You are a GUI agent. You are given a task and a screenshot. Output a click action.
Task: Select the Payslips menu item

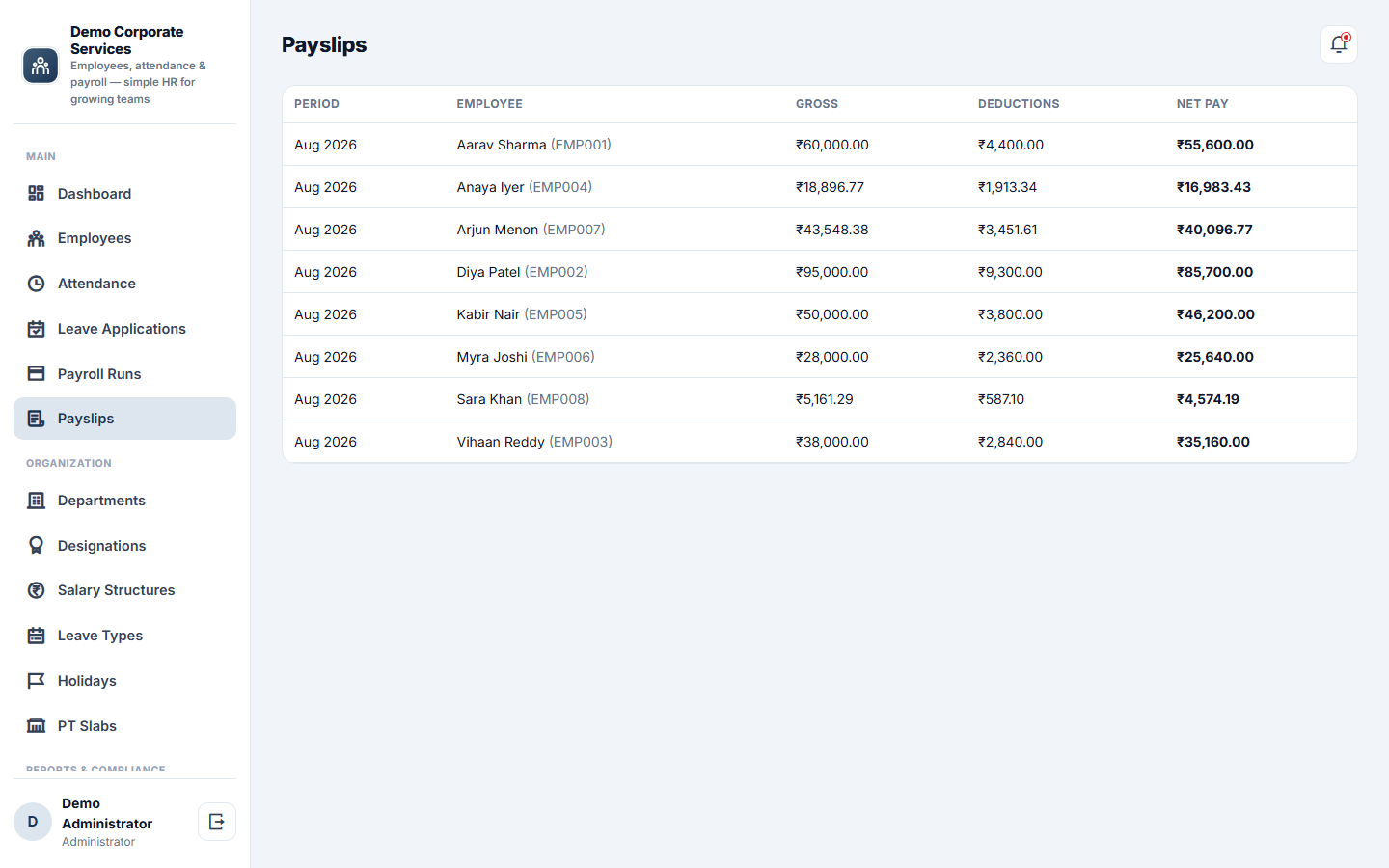pyautogui.click(x=124, y=419)
